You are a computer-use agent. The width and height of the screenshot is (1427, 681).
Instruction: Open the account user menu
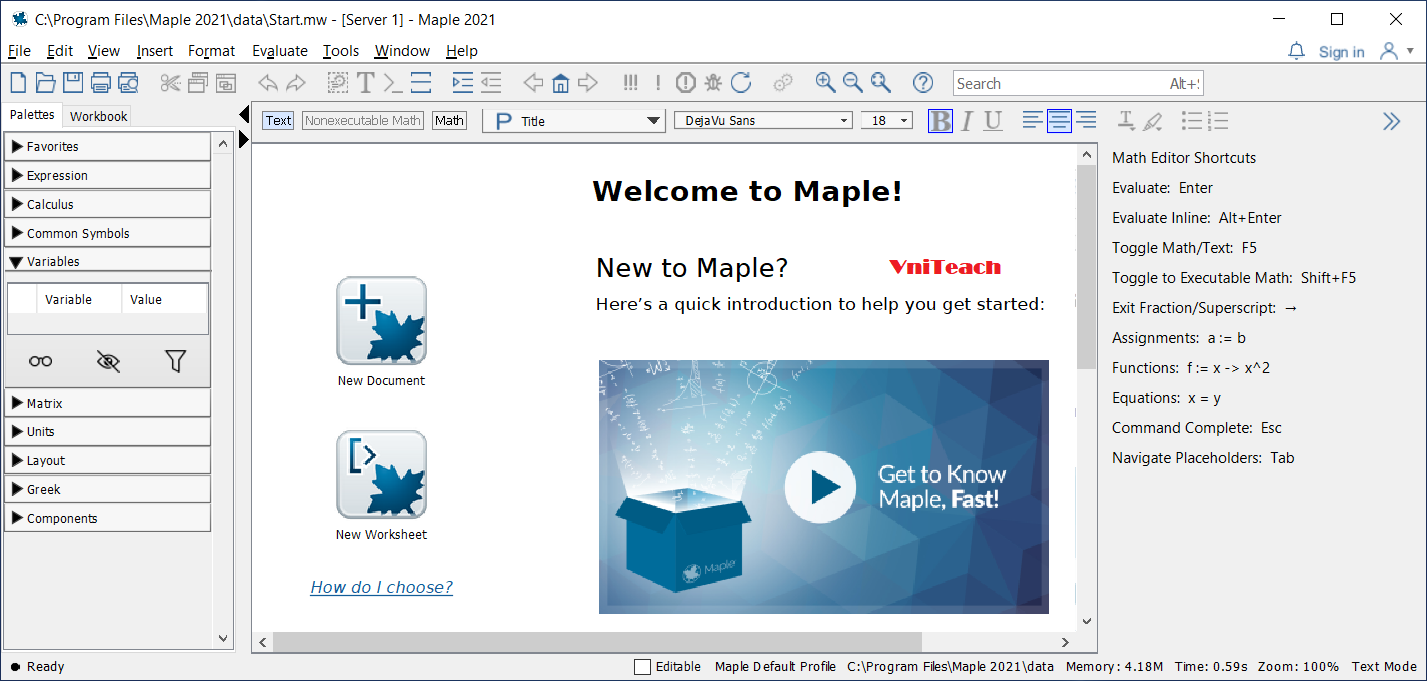1396,51
